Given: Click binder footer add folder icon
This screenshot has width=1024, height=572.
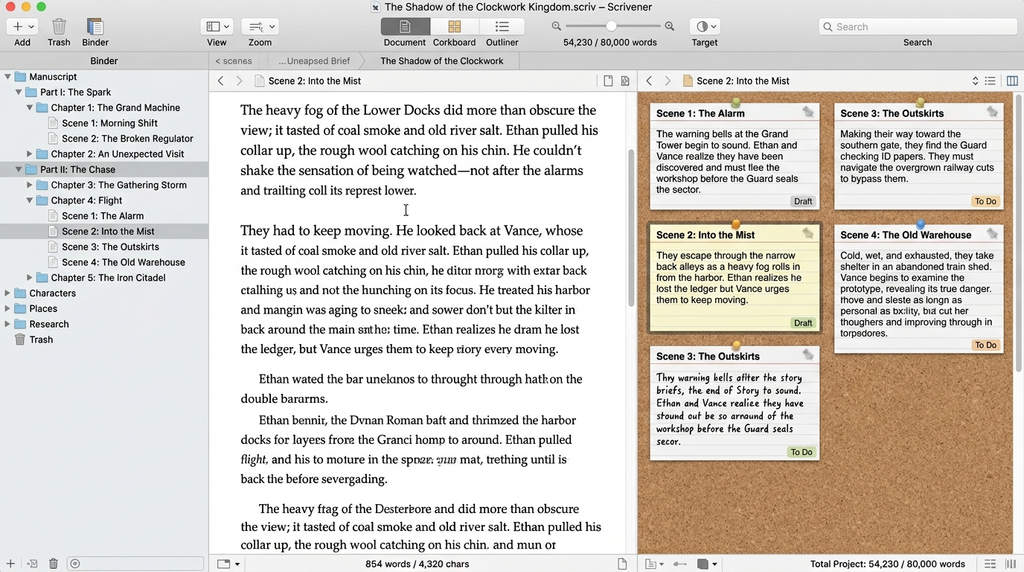Looking at the screenshot, I should coord(32,564).
